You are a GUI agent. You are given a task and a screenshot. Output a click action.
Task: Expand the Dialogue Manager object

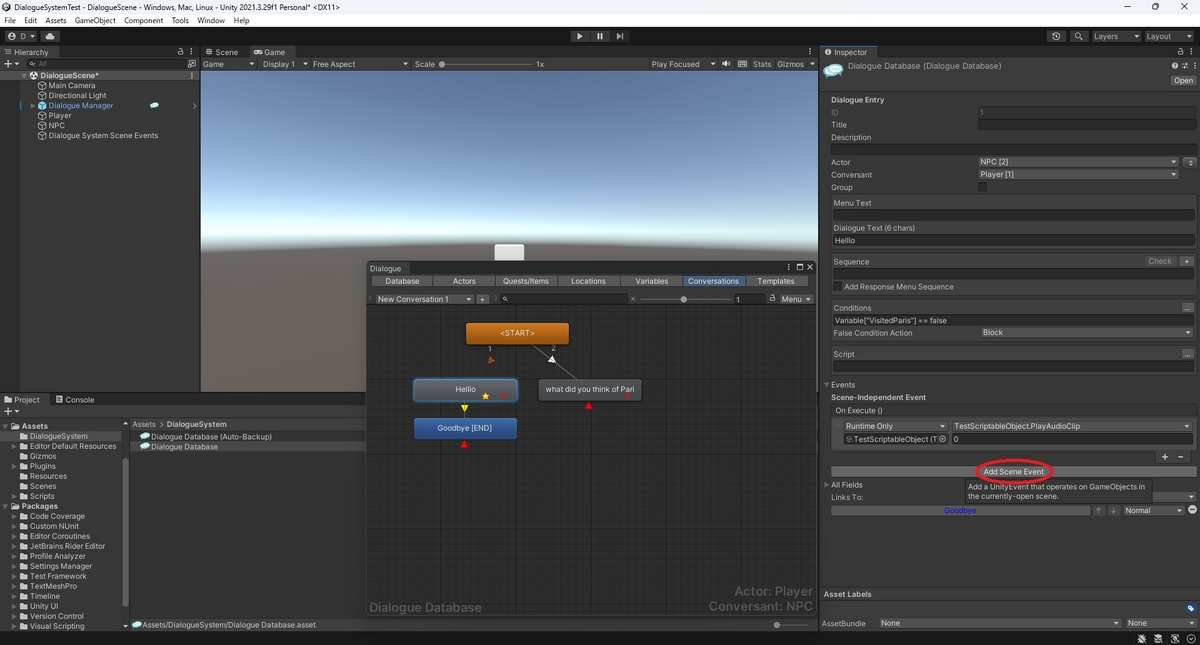(x=33, y=105)
